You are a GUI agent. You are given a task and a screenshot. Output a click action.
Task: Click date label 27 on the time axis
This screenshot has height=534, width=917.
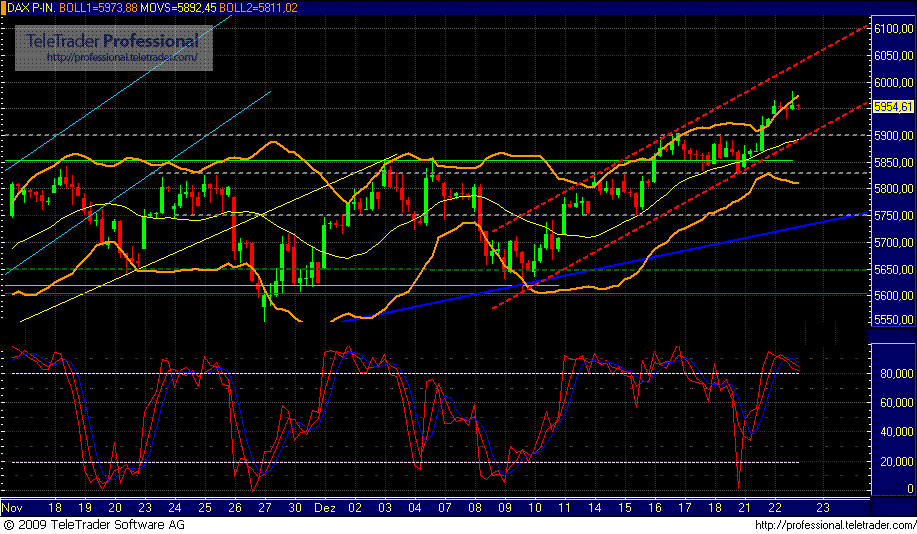point(265,508)
